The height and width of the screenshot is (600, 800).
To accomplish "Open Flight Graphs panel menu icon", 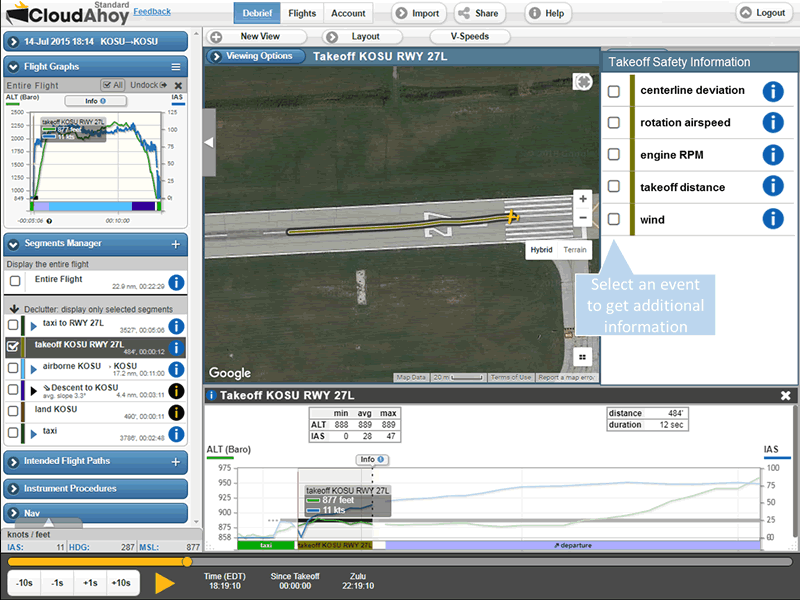I will (176, 67).
